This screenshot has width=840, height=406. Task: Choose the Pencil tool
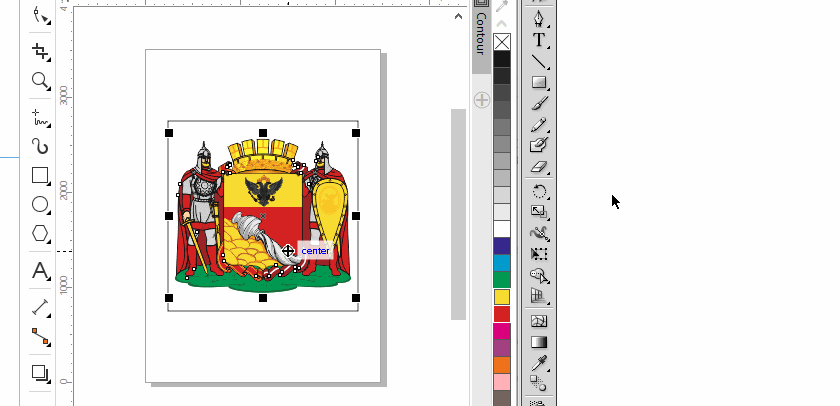(539, 125)
